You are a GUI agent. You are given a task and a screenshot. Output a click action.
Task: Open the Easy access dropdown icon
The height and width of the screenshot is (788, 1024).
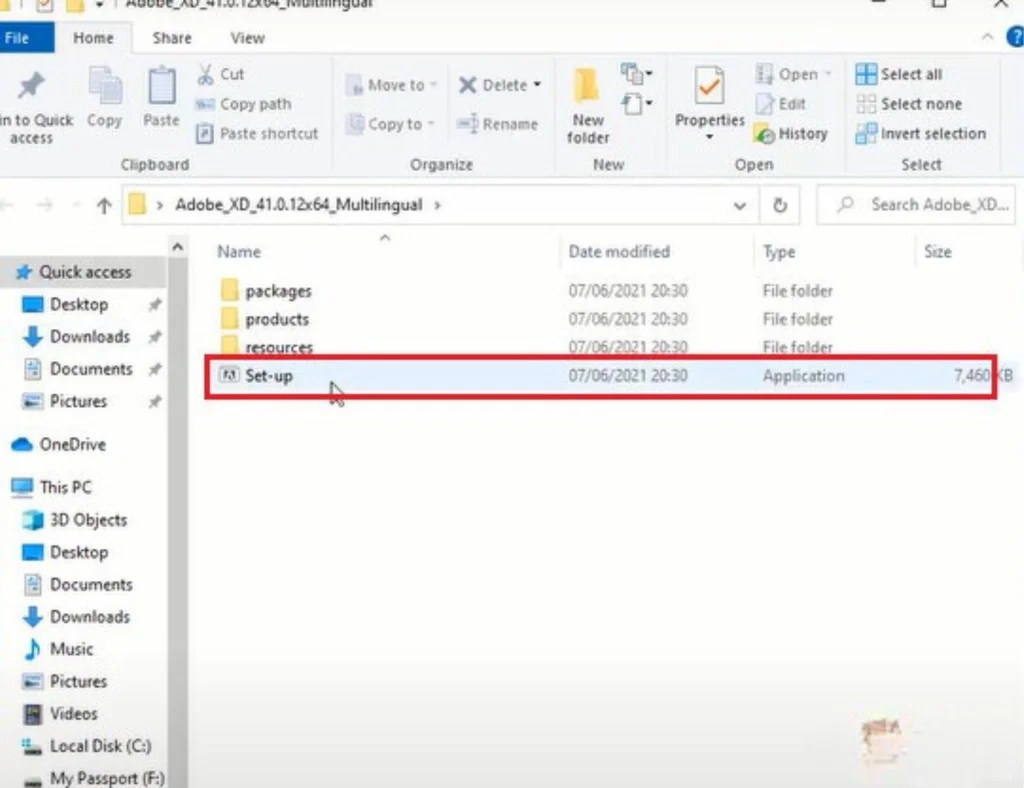tap(636, 104)
